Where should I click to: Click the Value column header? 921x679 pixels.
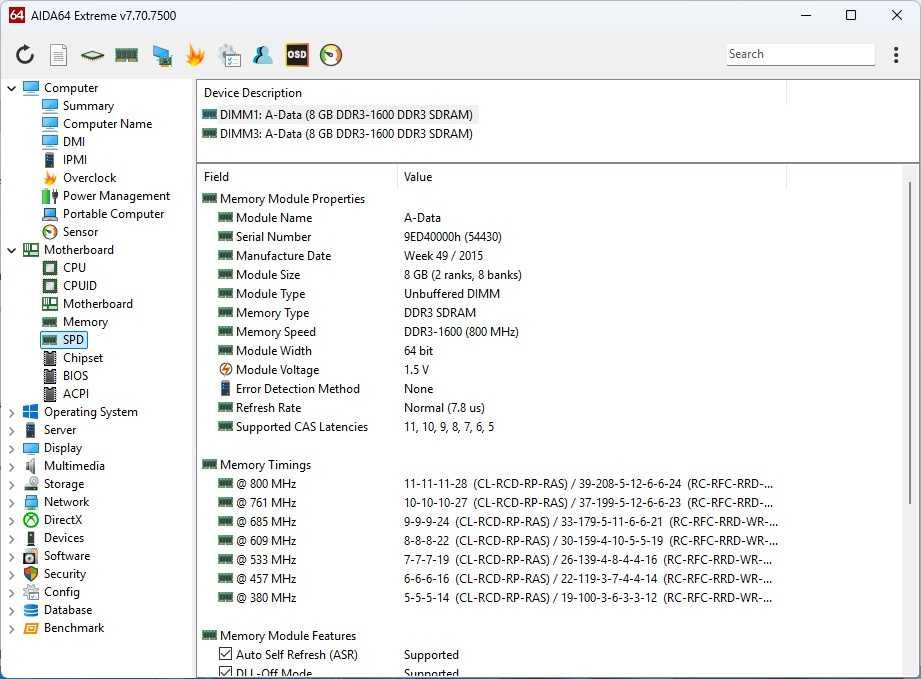click(591, 177)
